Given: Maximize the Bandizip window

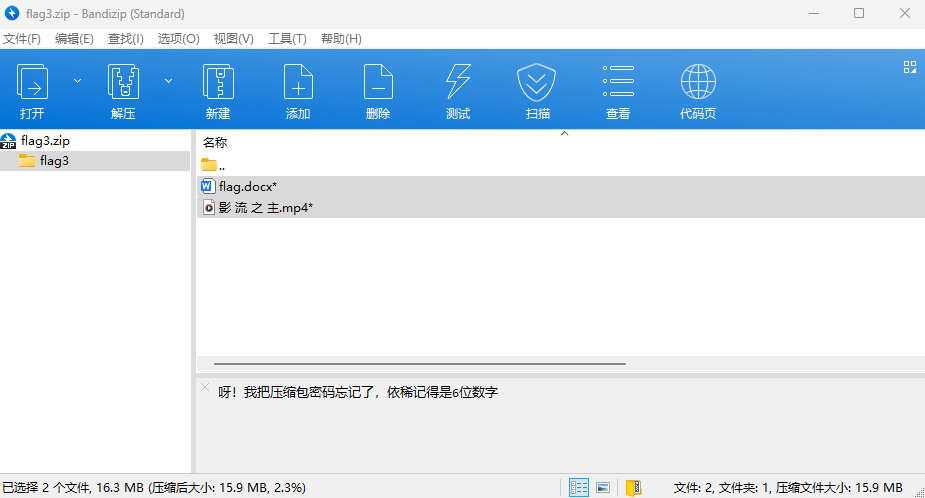Looking at the screenshot, I should (859, 14).
